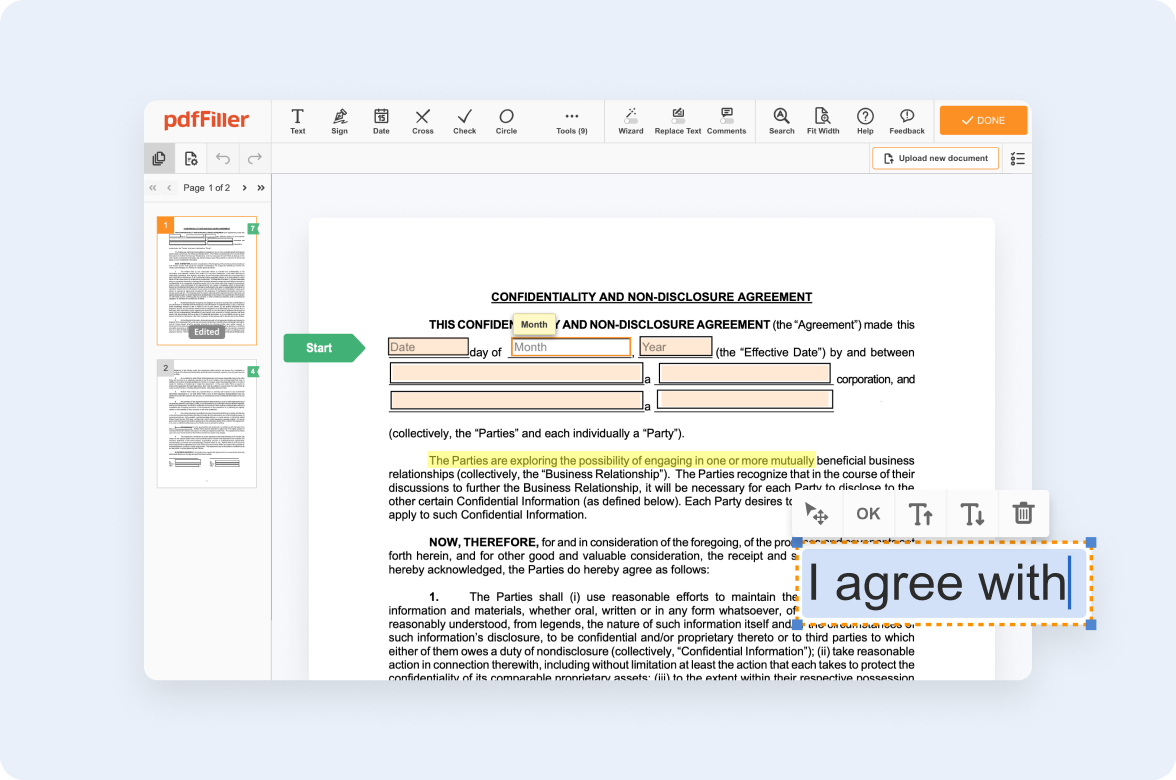
Task: Click the Upload new document button
Action: click(x=935, y=157)
